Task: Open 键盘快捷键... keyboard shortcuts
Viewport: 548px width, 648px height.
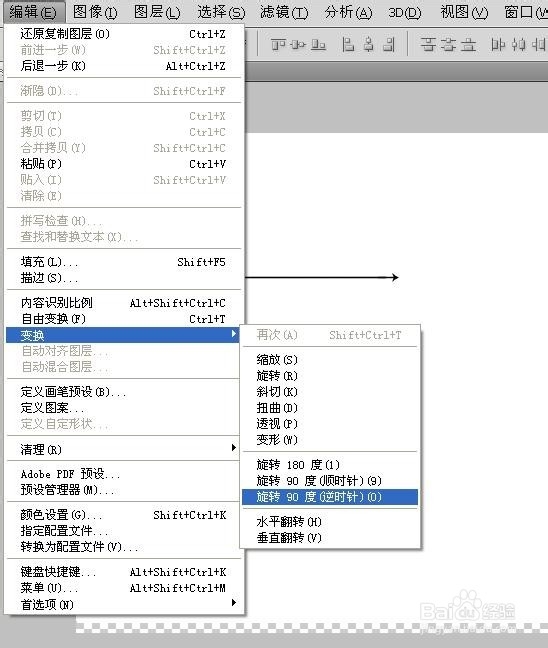Action: [123, 572]
